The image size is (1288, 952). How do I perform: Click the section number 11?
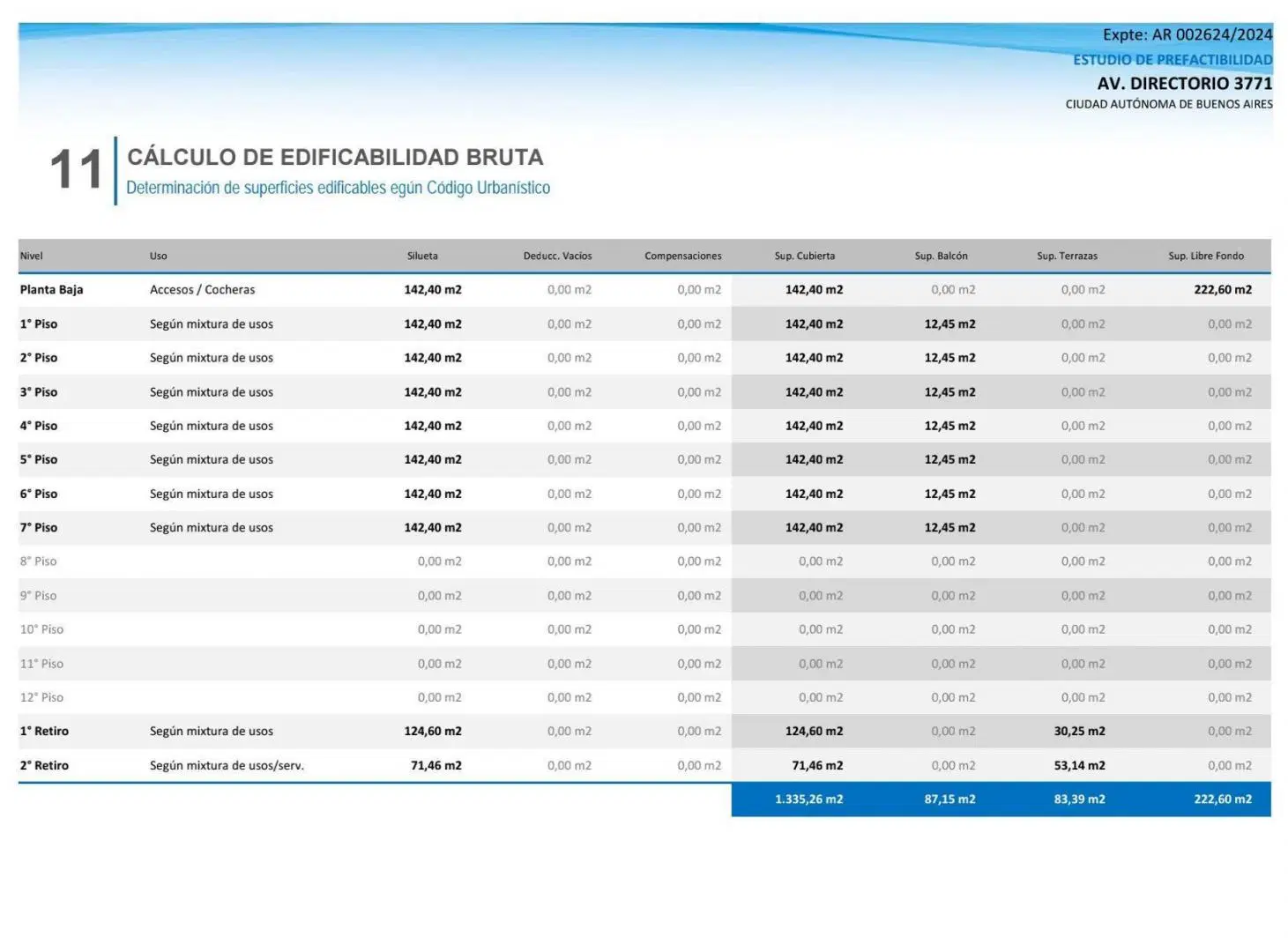click(x=77, y=169)
